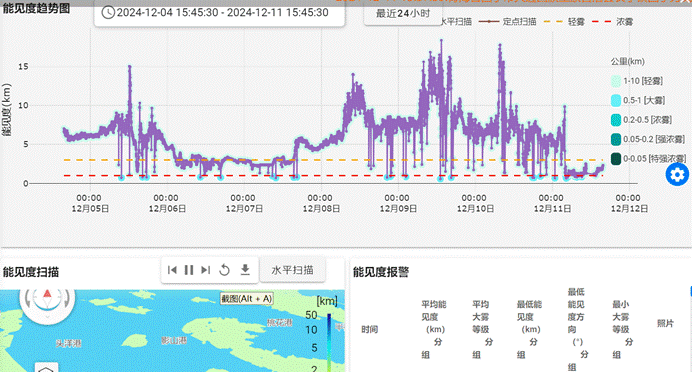
Task: Click the 水平扫描 button next to the download icon
Action: click(292, 270)
